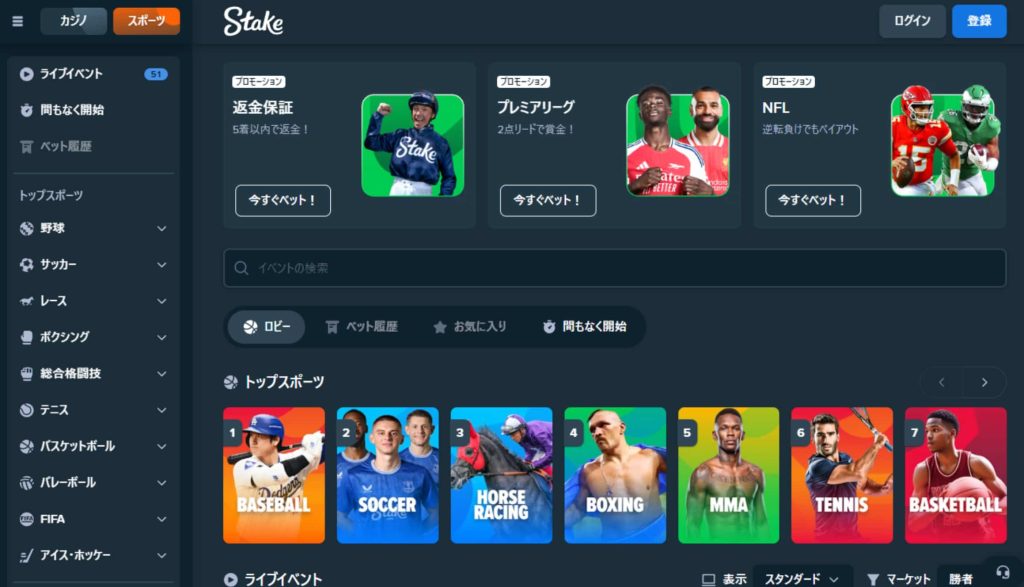
Task: Open the Horse Racing sport card
Action: click(x=501, y=475)
